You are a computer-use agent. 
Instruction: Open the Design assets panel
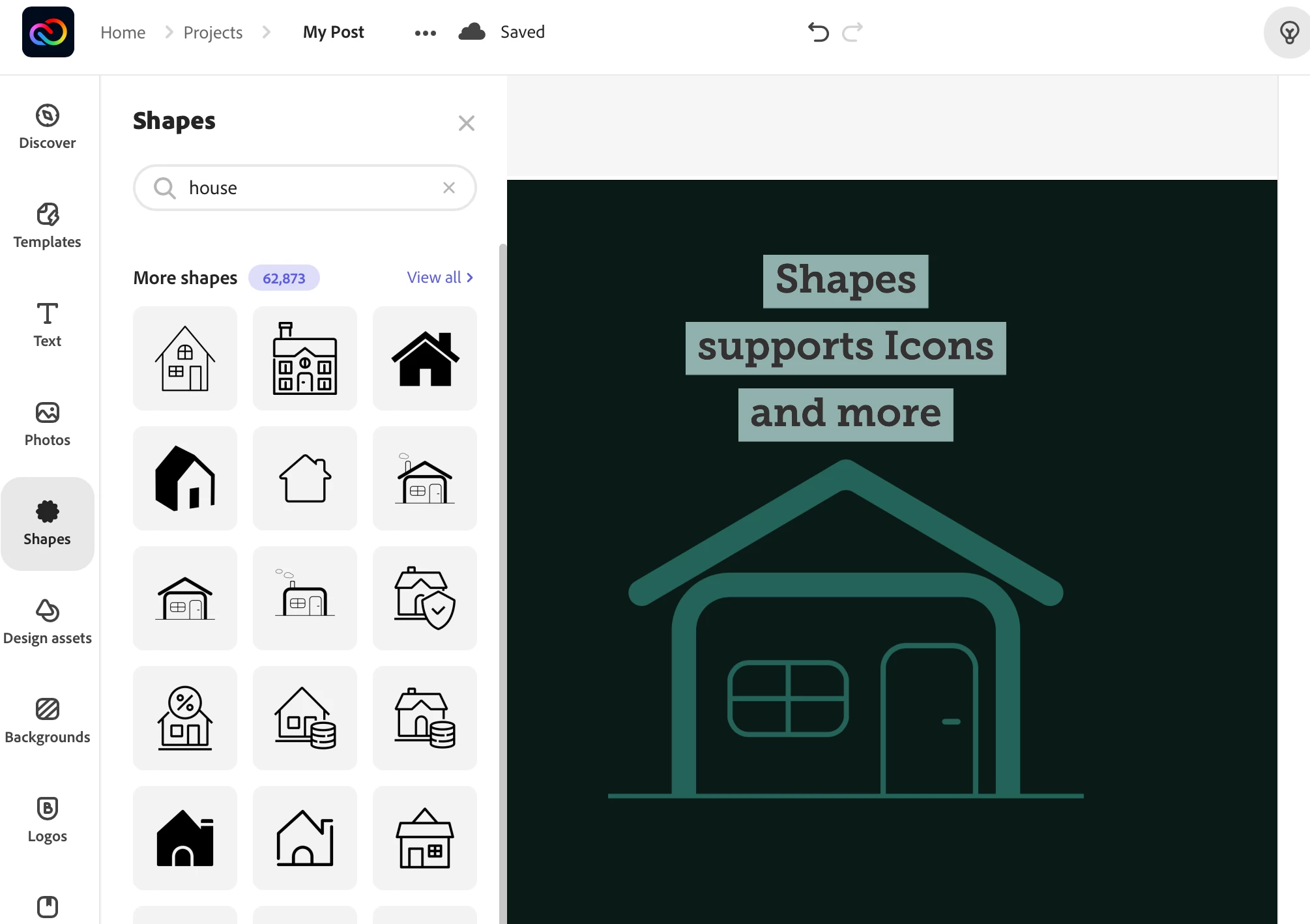point(47,622)
